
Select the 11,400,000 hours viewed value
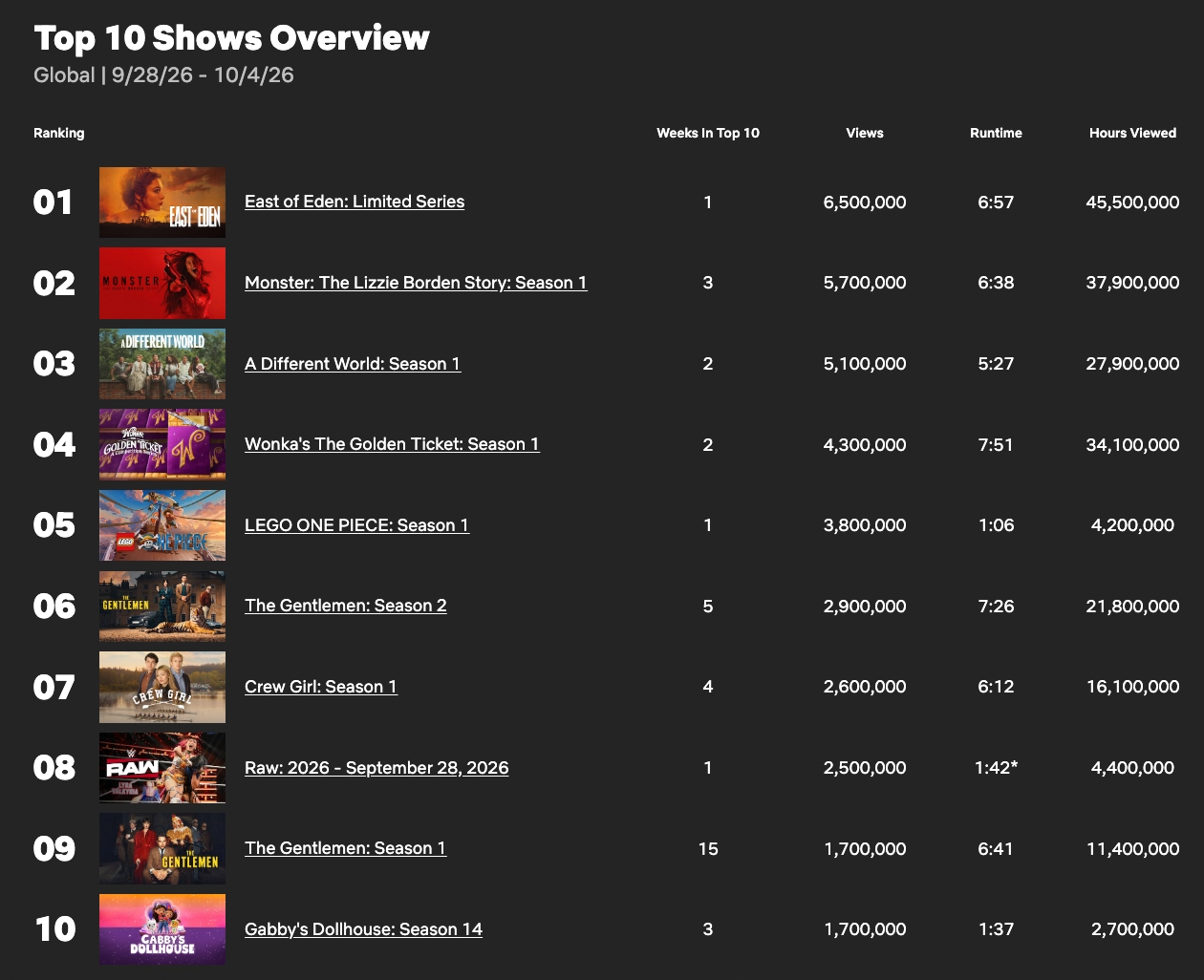point(1132,849)
